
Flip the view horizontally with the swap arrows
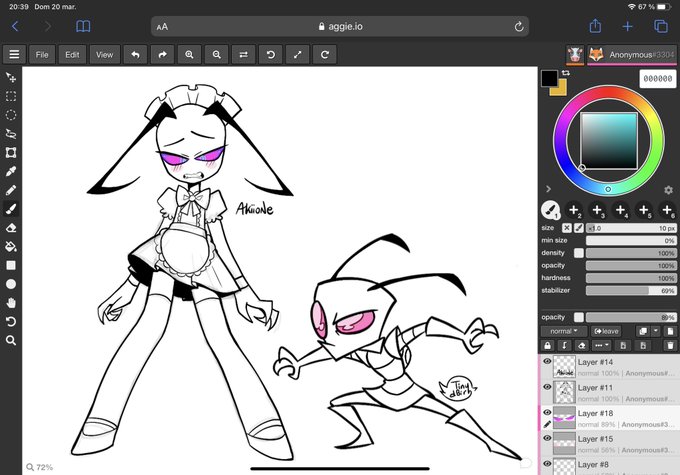(x=243, y=55)
